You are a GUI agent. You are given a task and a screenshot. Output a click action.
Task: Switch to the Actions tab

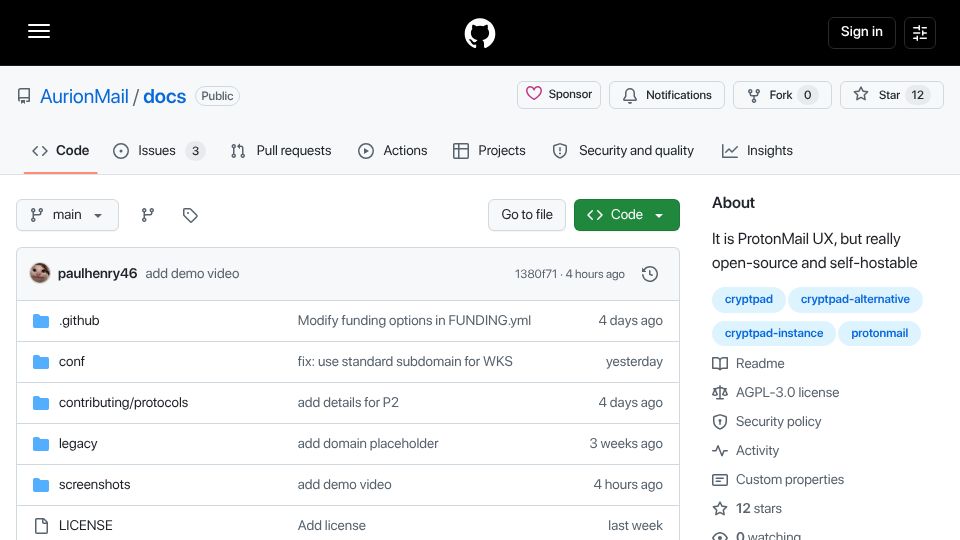(x=392, y=151)
